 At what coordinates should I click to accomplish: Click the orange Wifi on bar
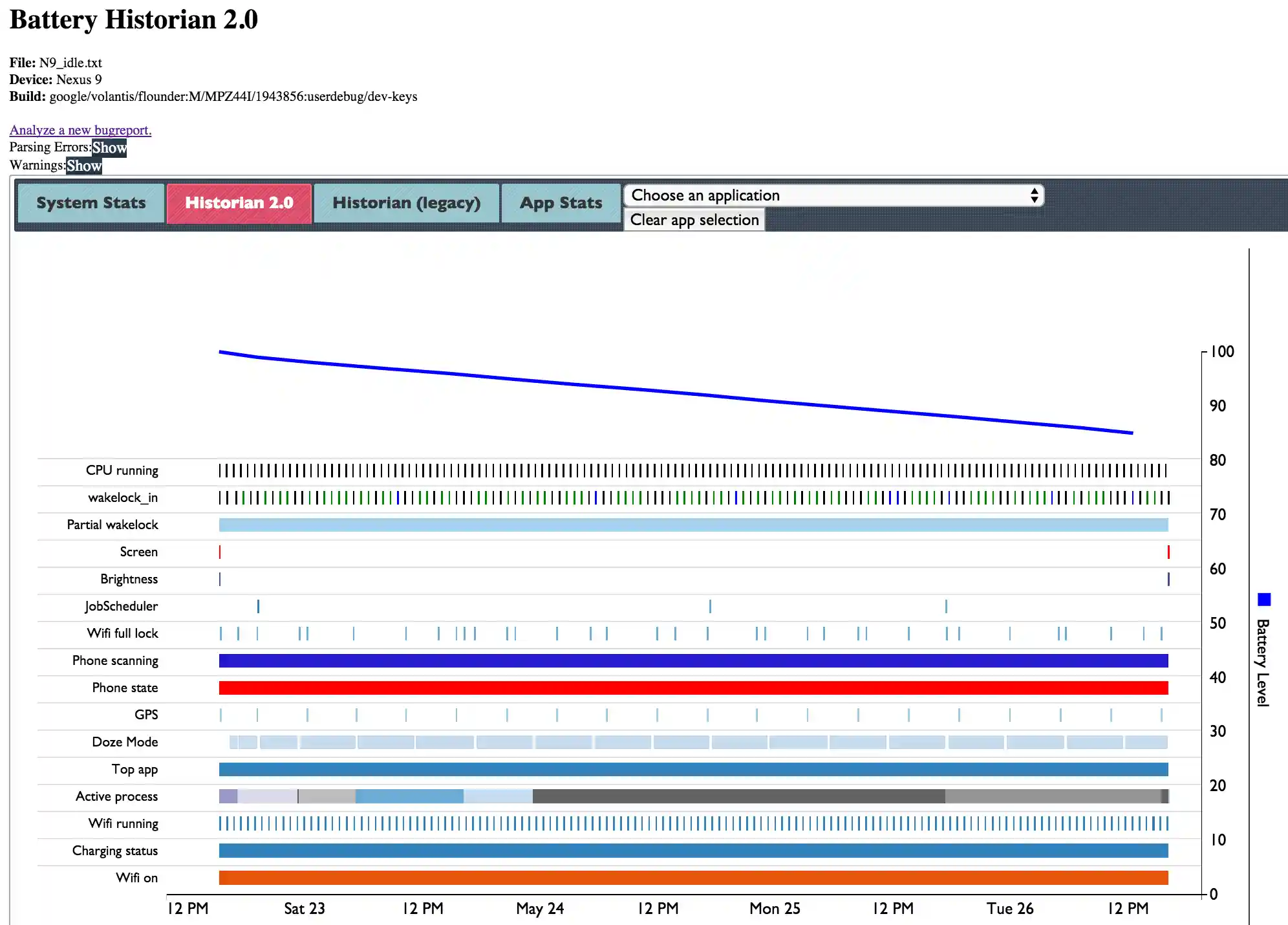click(693, 878)
